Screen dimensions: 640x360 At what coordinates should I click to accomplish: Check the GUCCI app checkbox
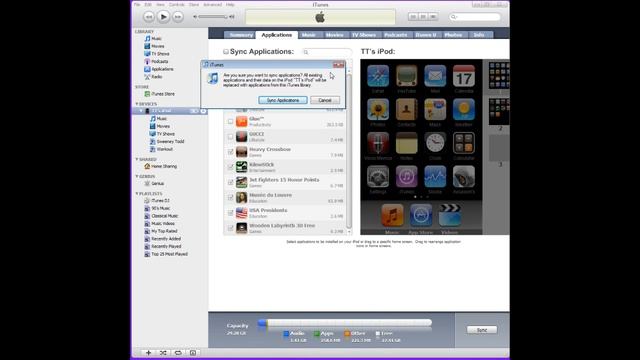point(231,137)
